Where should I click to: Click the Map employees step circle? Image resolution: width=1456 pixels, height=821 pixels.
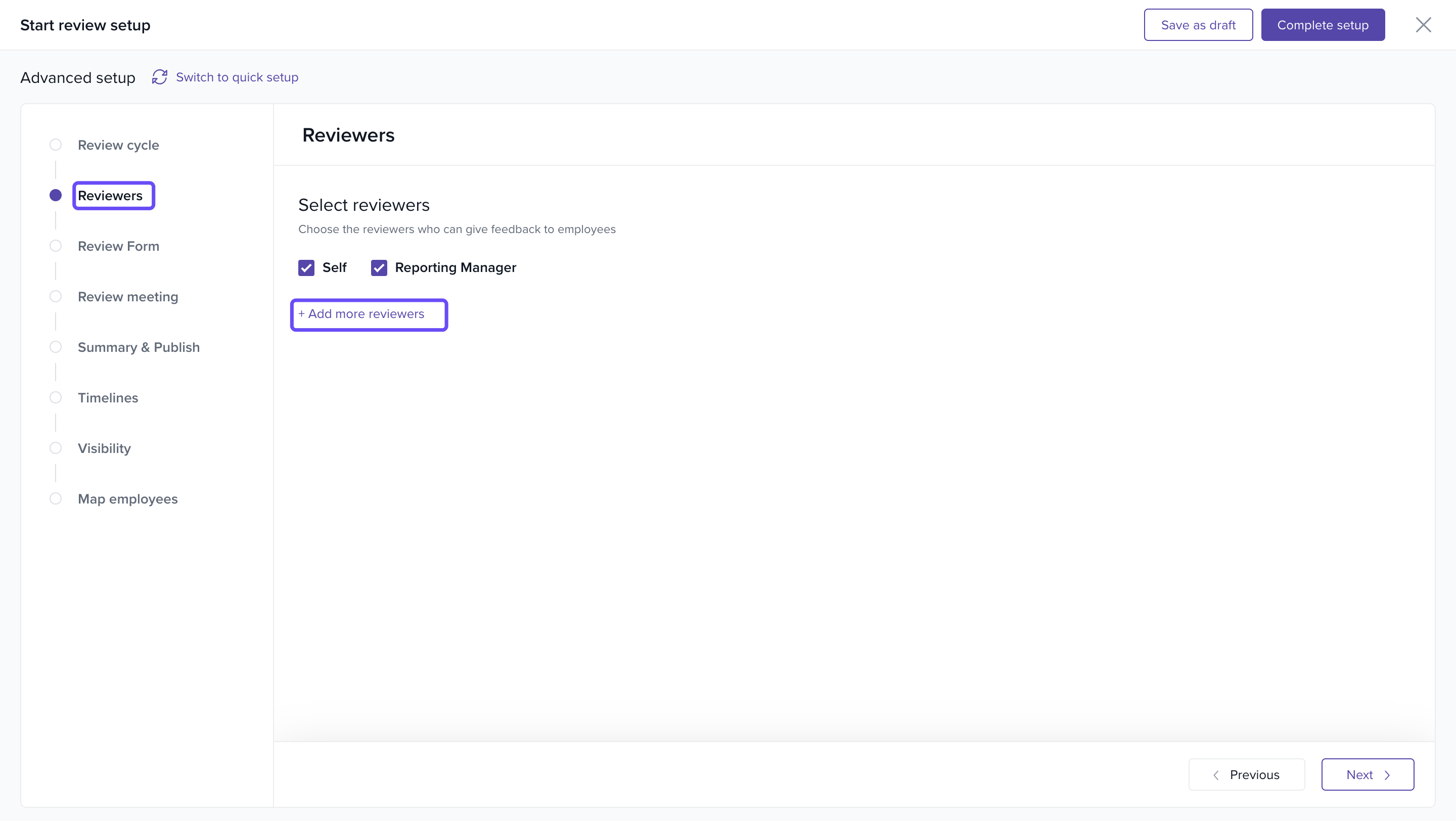(x=56, y=499)
